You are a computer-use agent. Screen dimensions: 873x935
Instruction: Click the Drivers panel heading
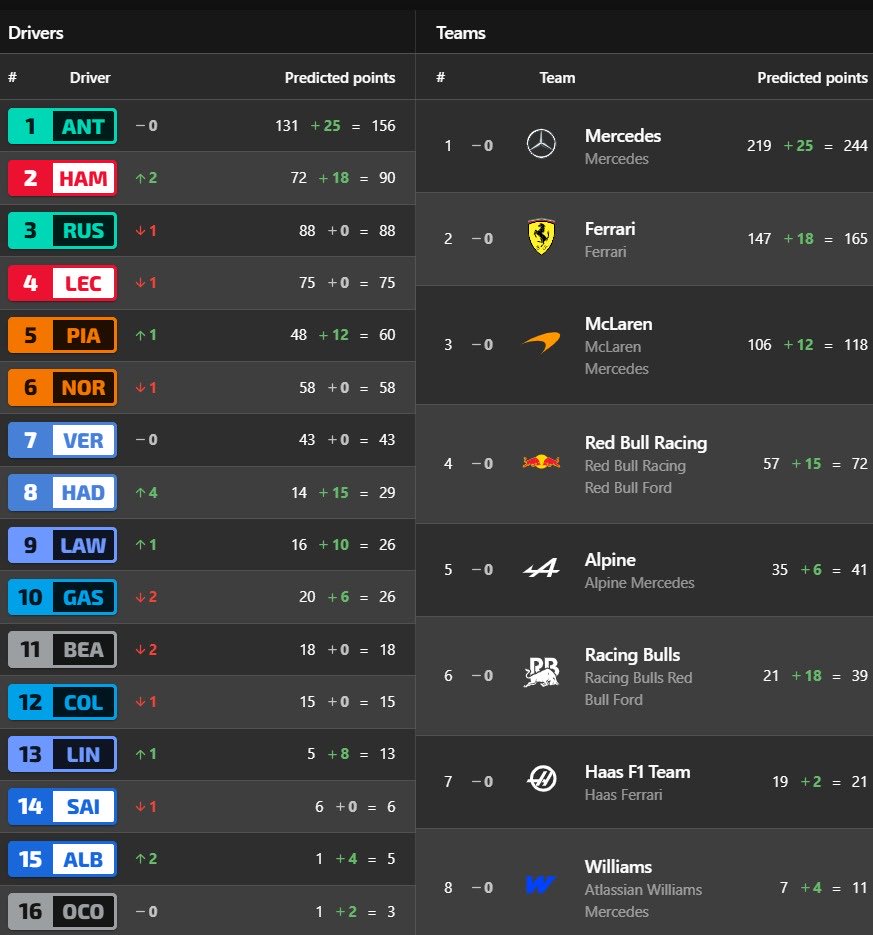(36, 33)
